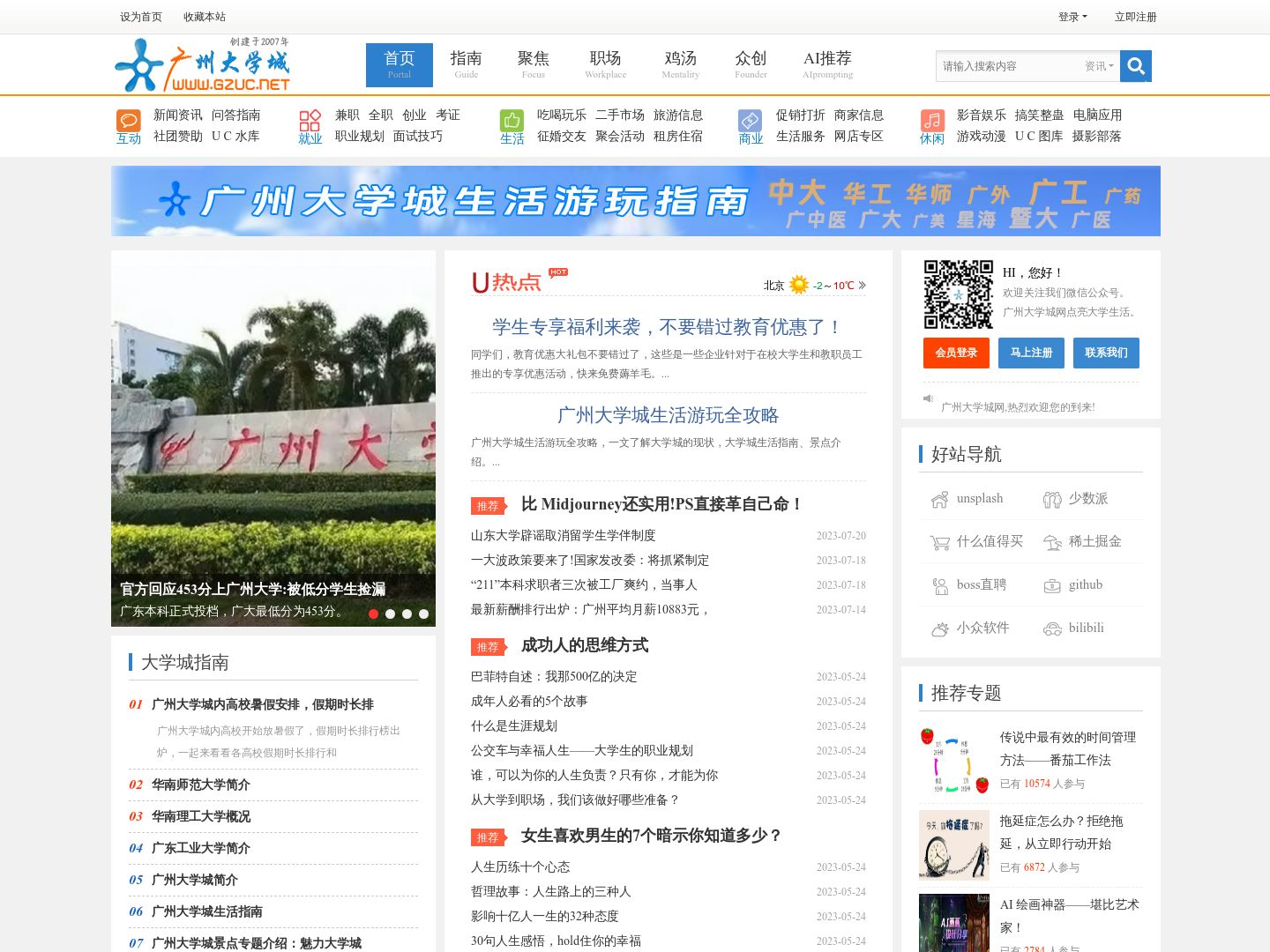Click the 影音娱乐 link under 休闲
The image size is (1270, 952).
tap(982, 115)
